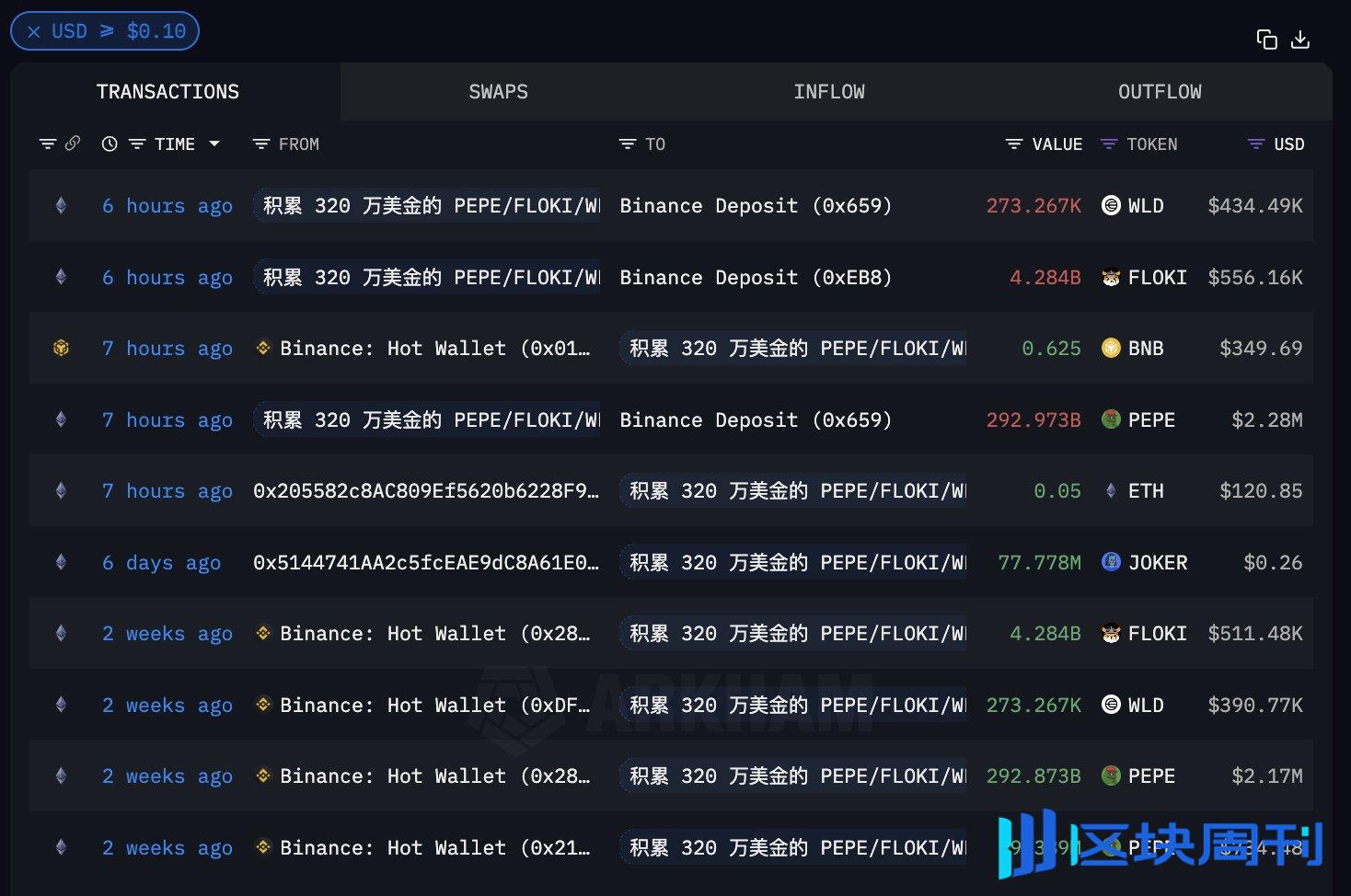Copy table data using the copy icon
Image resolution: width=1351 pixels, height=896 pixels.
(x=1267, y=40)
